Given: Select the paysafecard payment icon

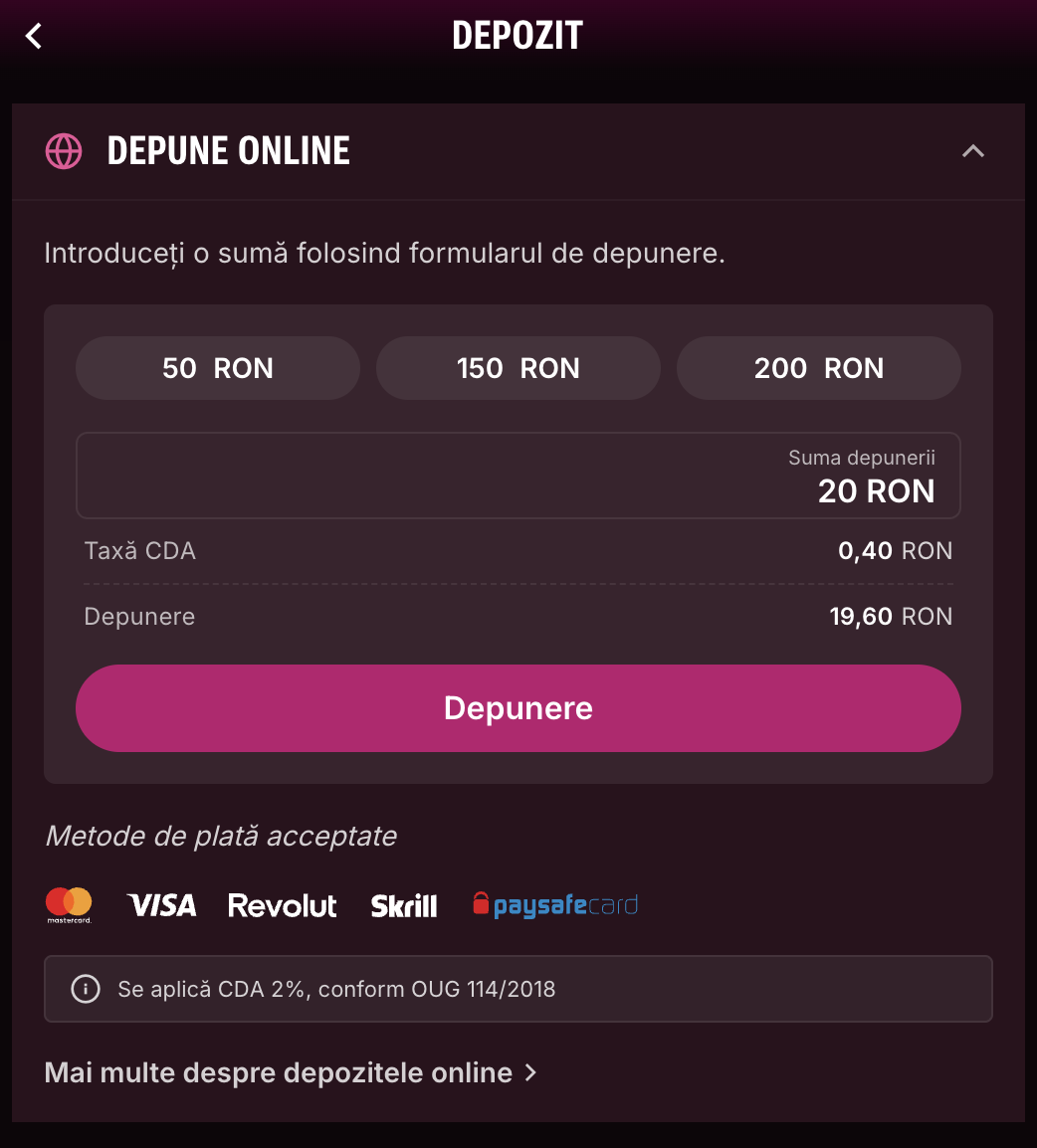Looking at the screenshot, I should tap(554, 905).
